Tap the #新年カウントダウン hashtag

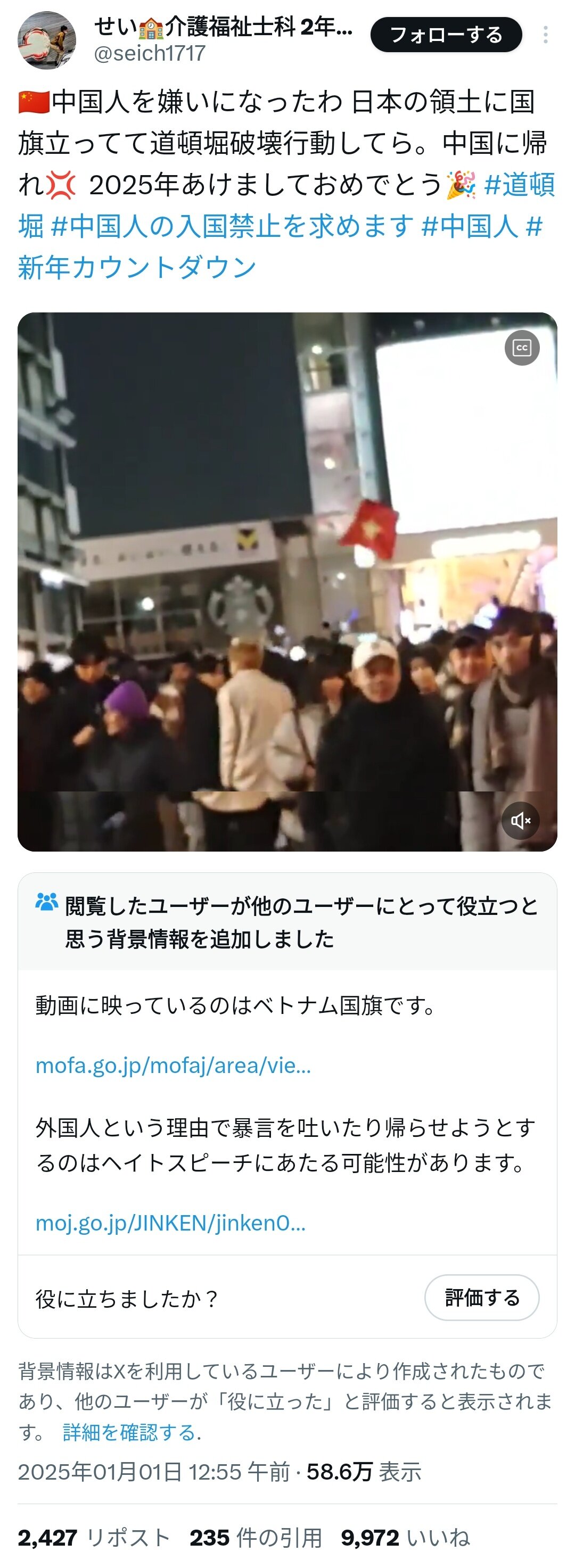(x=137, y=268)
